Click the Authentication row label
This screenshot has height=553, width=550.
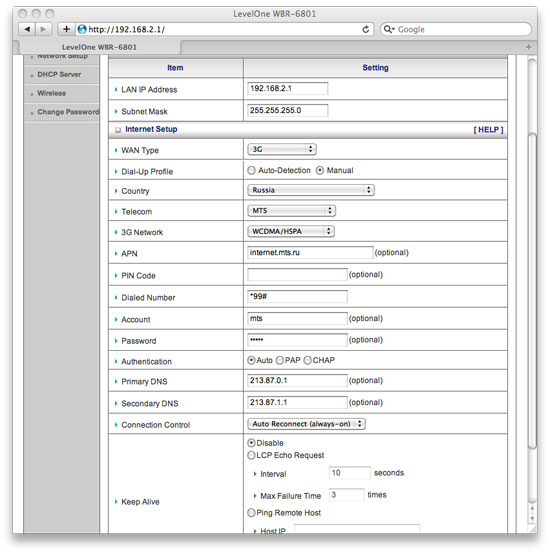point(146,361)
